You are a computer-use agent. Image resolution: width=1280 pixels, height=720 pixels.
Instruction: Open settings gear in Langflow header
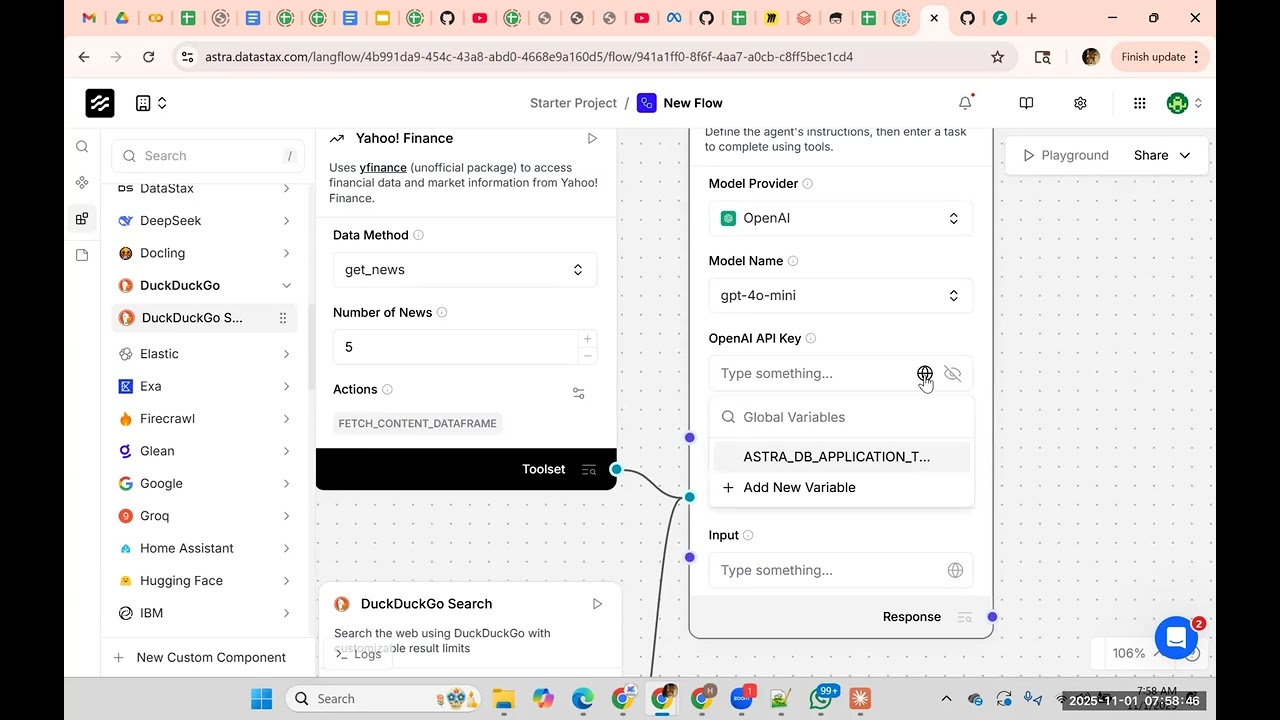(x=1080, y=103)
